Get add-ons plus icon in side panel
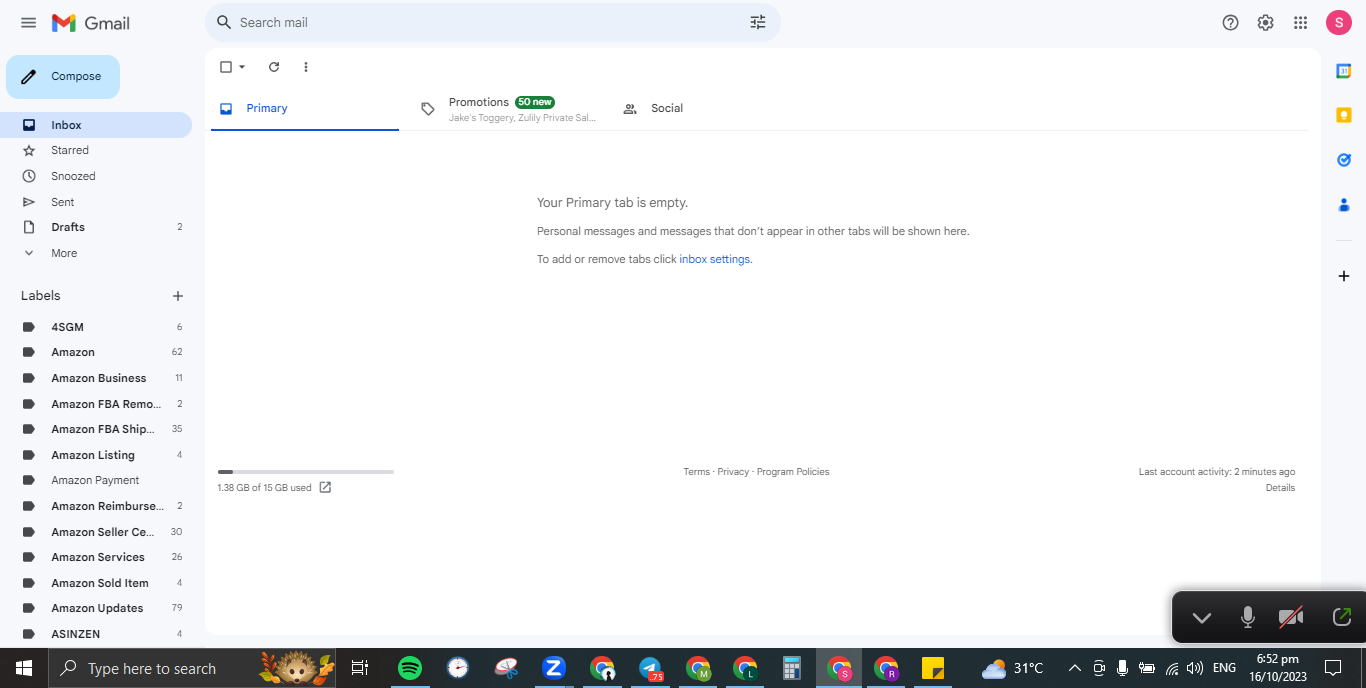Image resolution: width=1366 pixels, height=688 pixels. point(1344,276)
